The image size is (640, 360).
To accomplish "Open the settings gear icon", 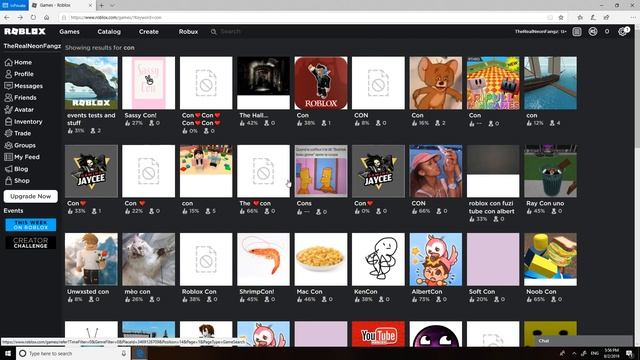I will pyautogui.click(x=622, y=31).
